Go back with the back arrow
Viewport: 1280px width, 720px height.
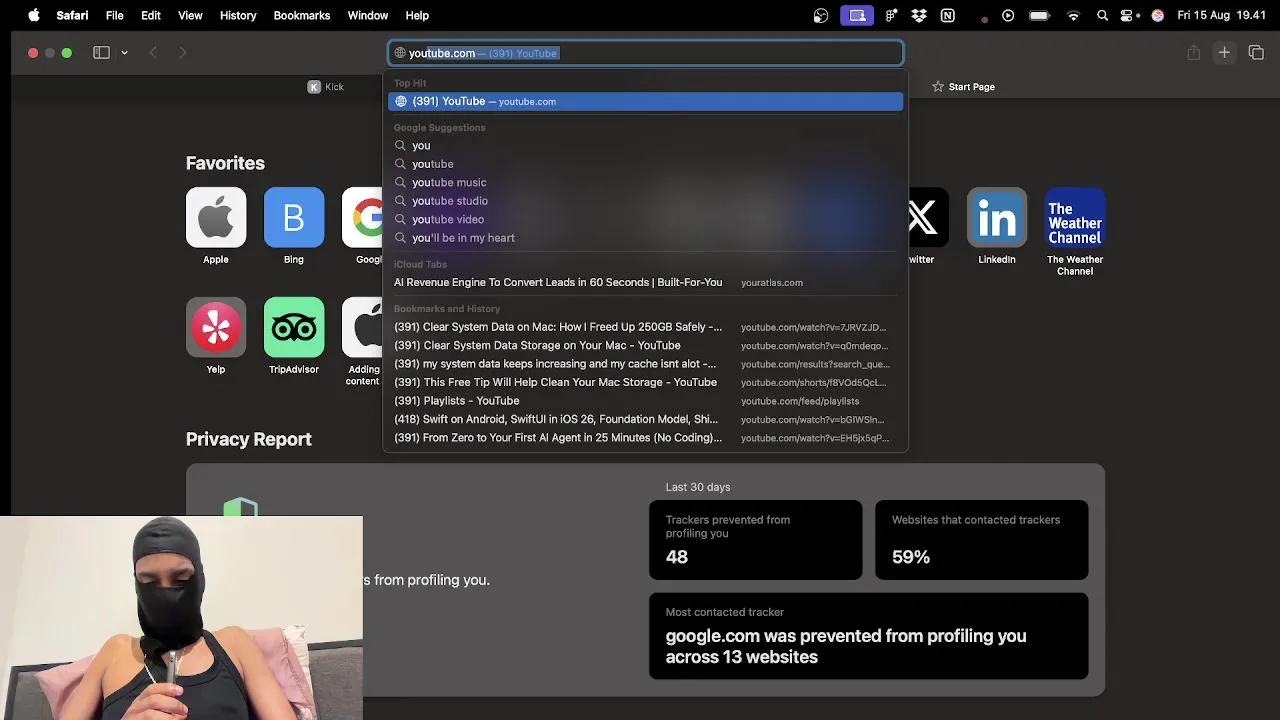153,52
